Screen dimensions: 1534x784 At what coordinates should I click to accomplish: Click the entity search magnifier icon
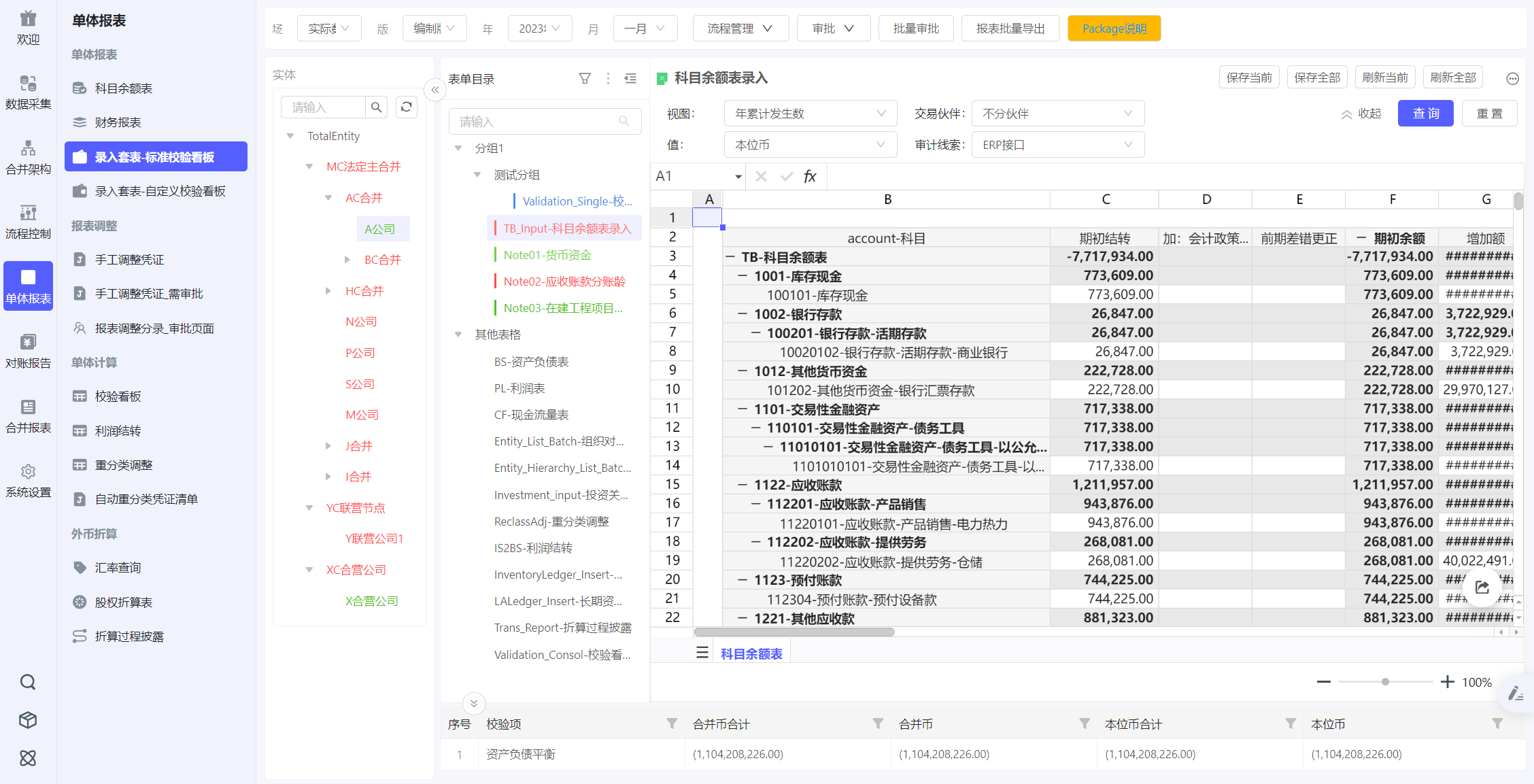tap(376, 107)
